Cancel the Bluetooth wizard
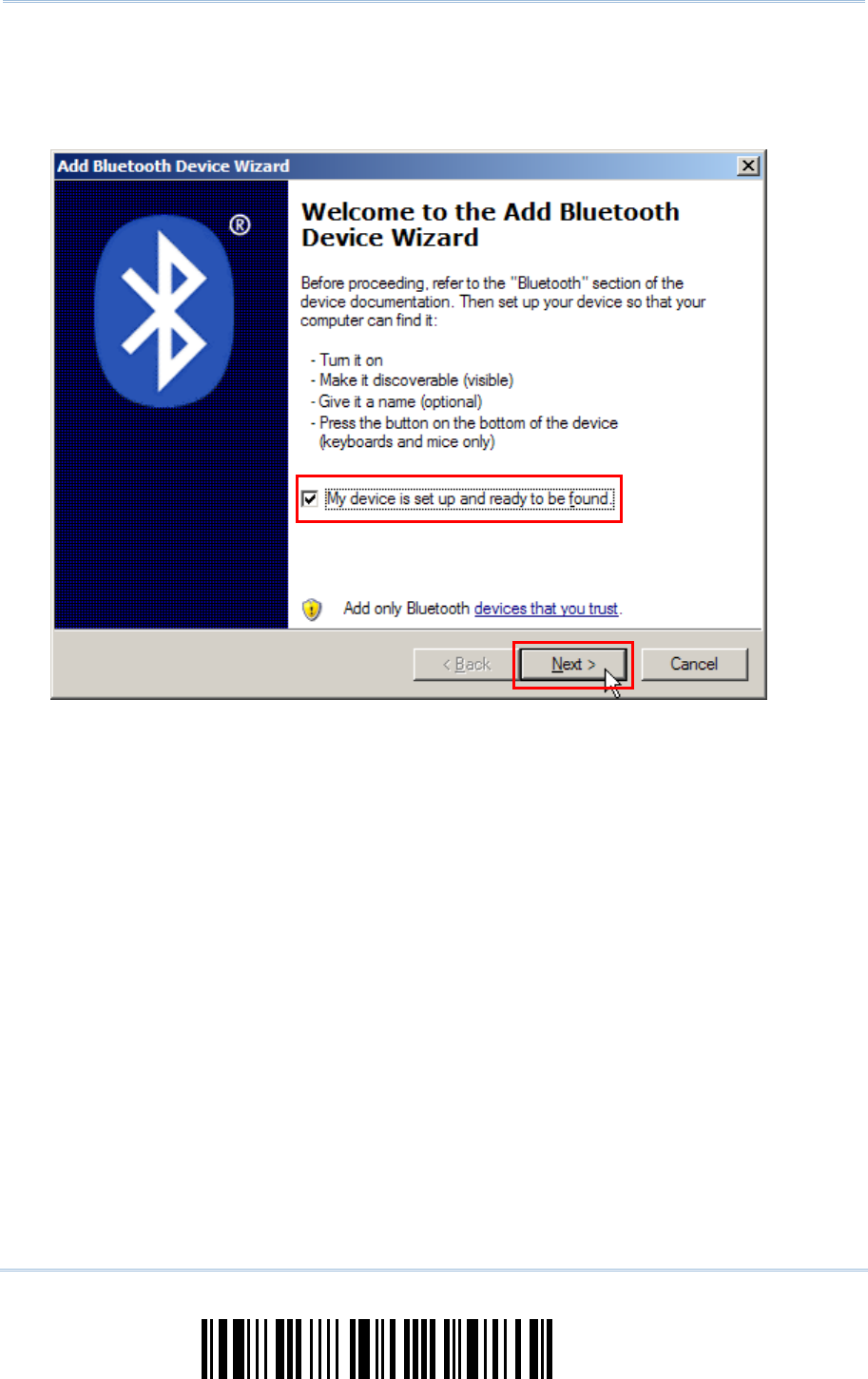Image resolution: width=868 pixels, height=1379 pixels. [694, 664]
